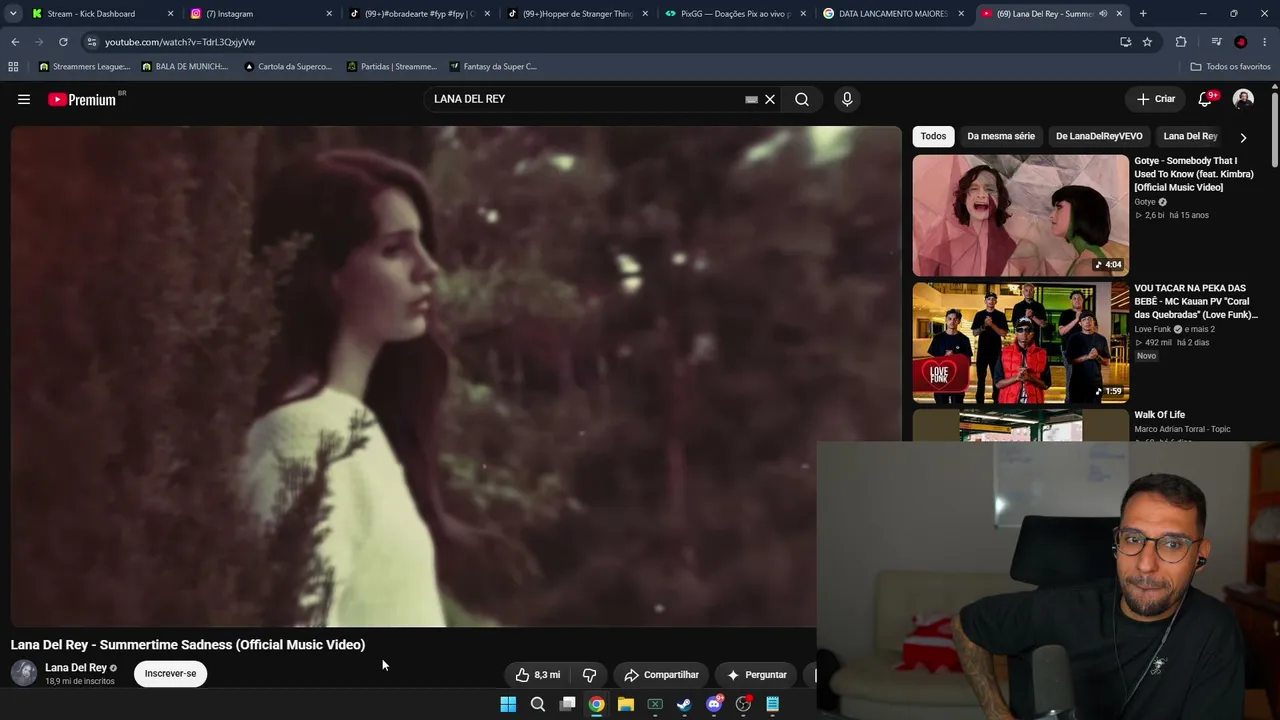
Task: Go to YouTube Premium home logo
Action: (x=82, y=99)
